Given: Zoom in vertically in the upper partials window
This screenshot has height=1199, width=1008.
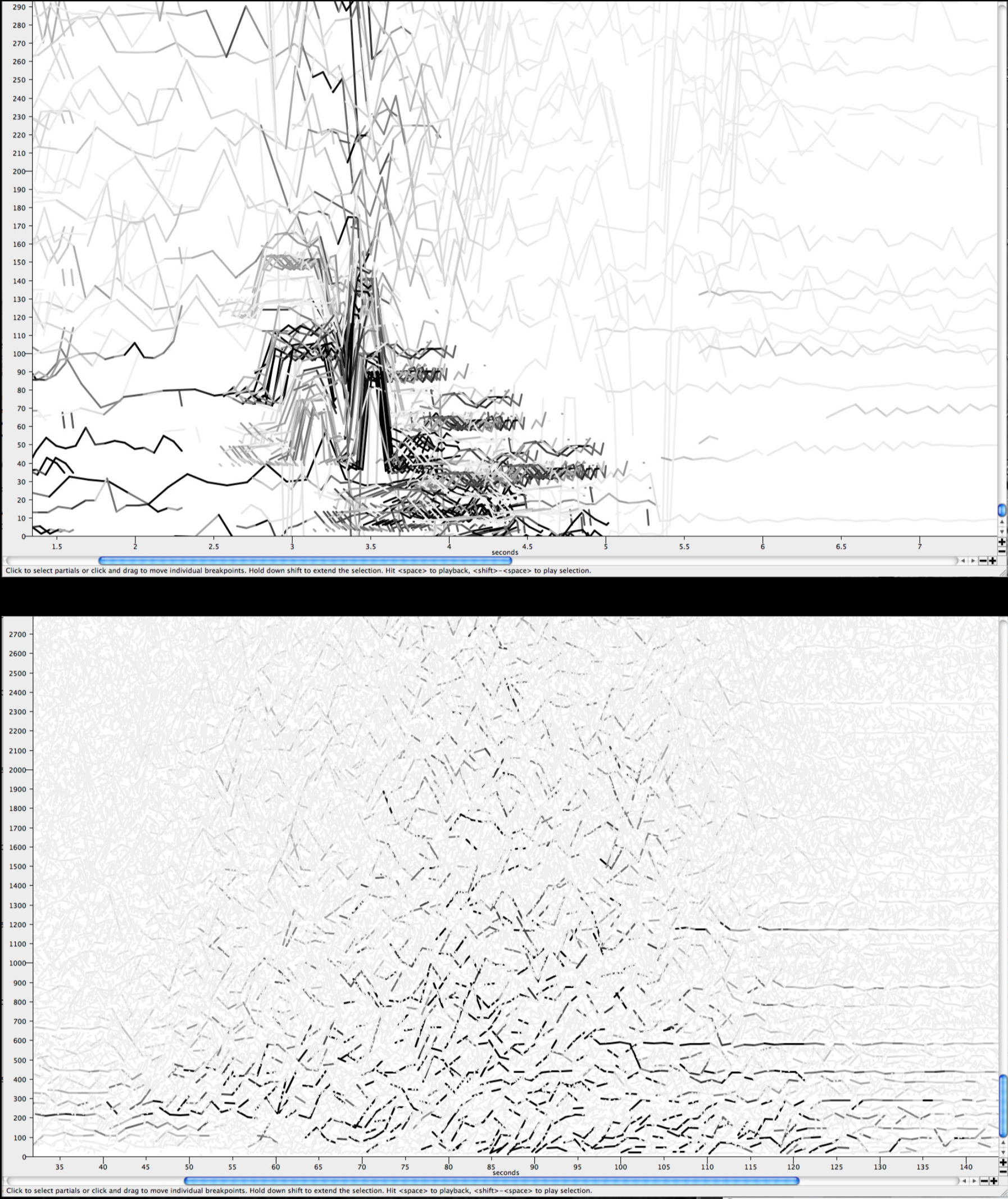Looking at the screenshot, I should click(1002, 542).
